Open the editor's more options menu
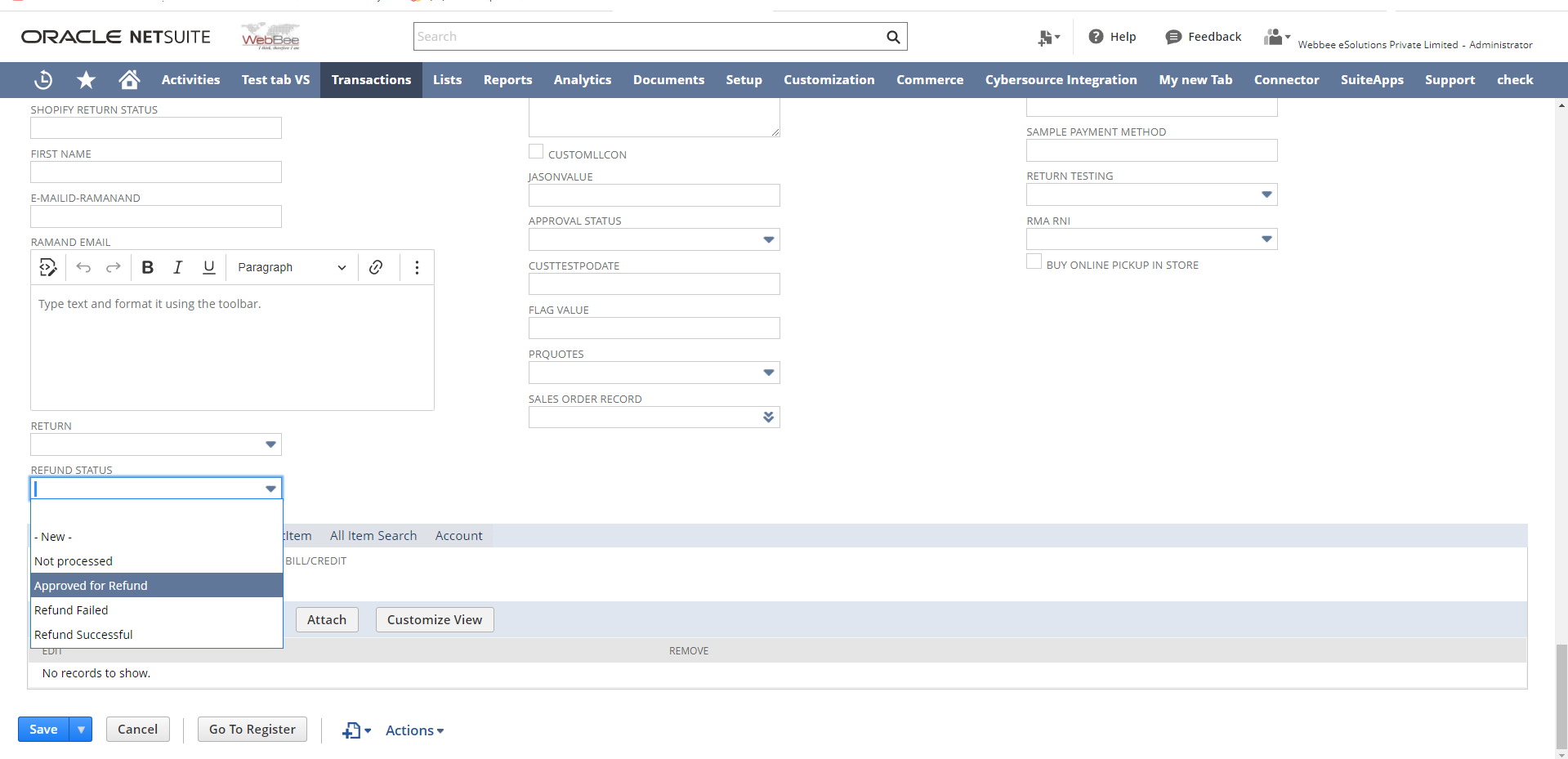Image resolution: width=1568 pixels, height=759 pixels. pyautogui.click(x=417, y=267)
